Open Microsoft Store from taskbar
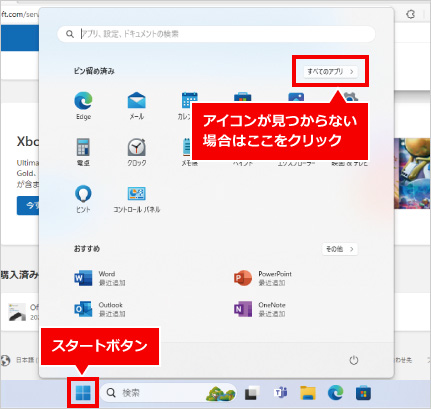431x409 pixels. click(x=363, y=393)
